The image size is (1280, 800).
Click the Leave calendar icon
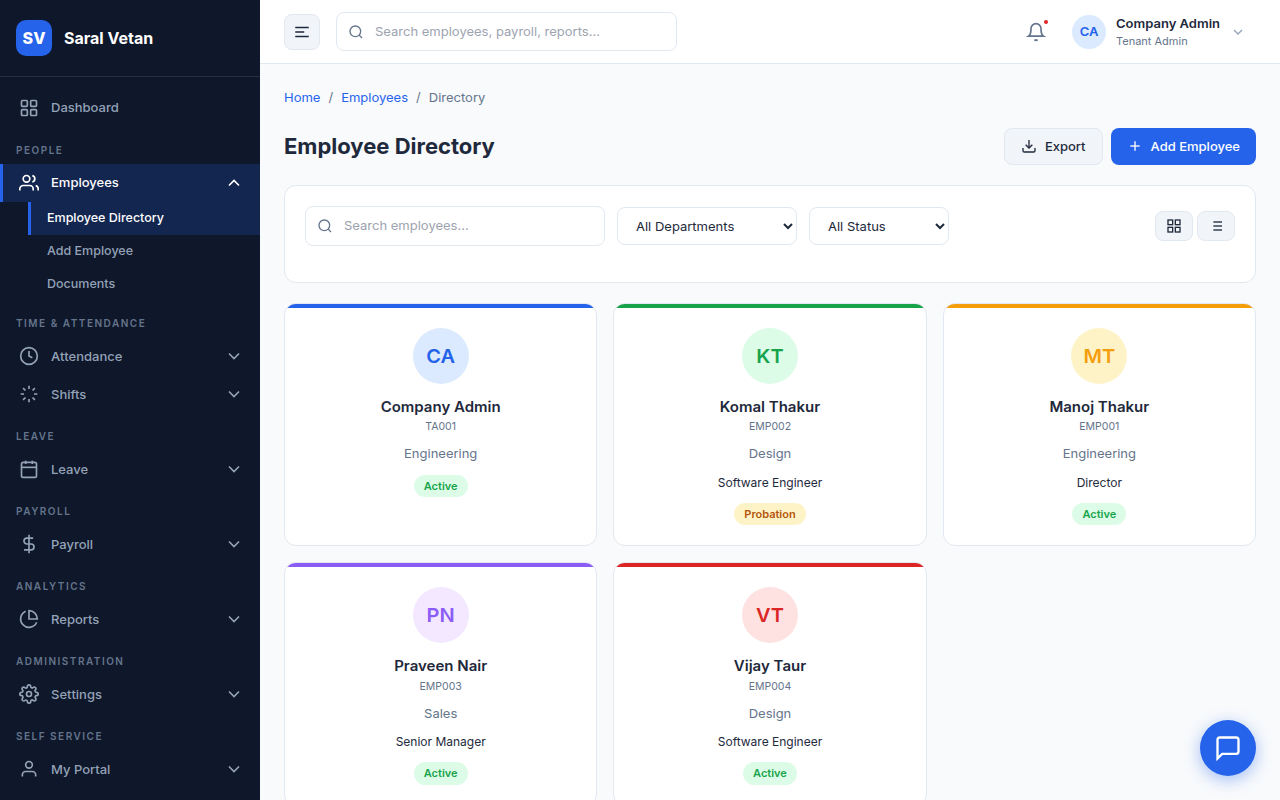pos(29,469)
